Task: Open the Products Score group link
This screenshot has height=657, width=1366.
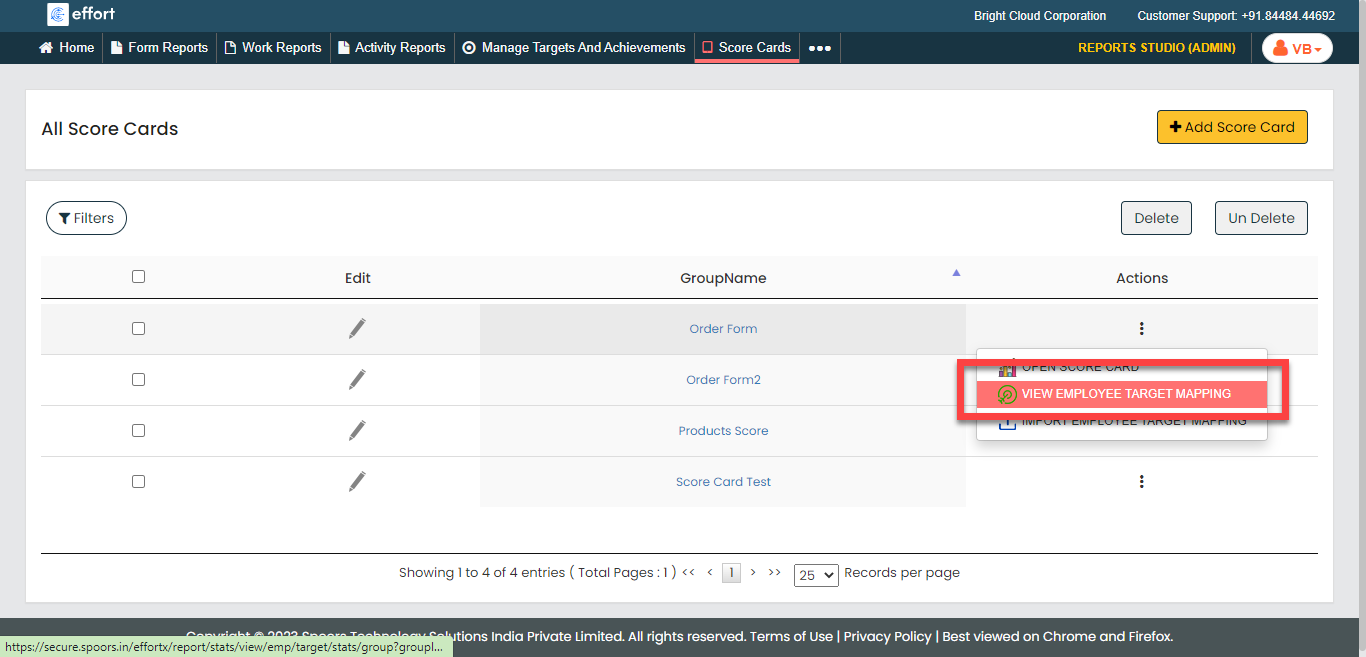Action: [x=723, y=431]
